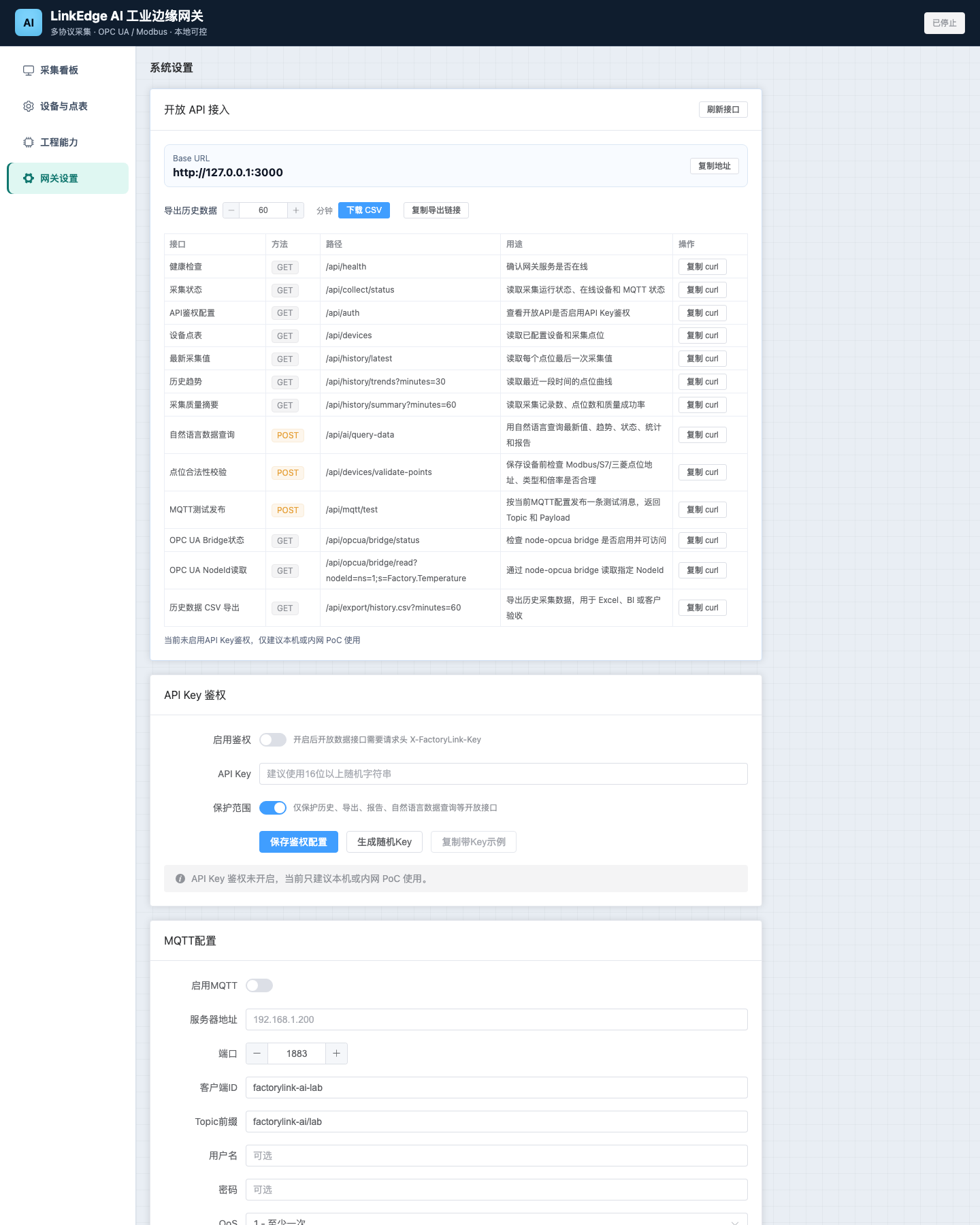This screenshot has width=980, height=1225.
Task: Copy curl for MQTT测试发布 row
Action: coord(702,510)
